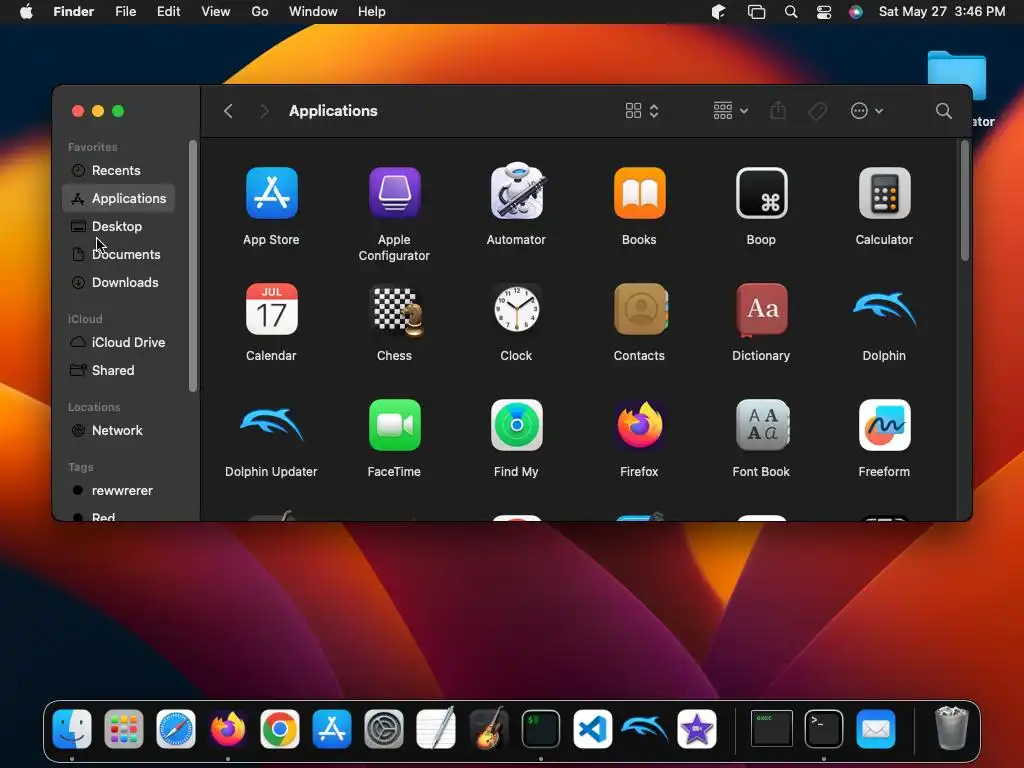1024x768 pixels.
Task: Open the Window menu
Action: point(313,12)
